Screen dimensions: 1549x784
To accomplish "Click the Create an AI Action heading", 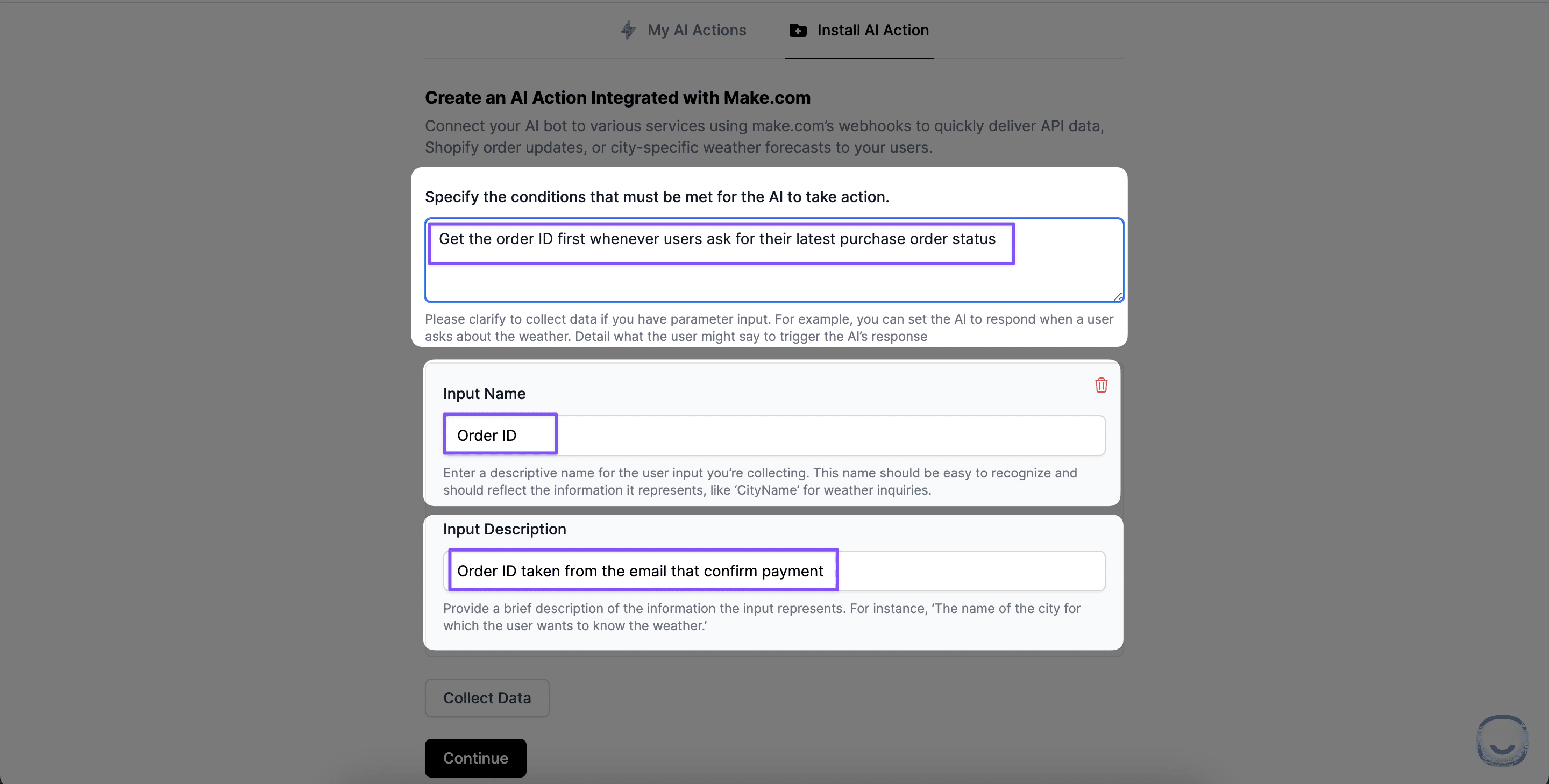I will (x=617, y=97).
